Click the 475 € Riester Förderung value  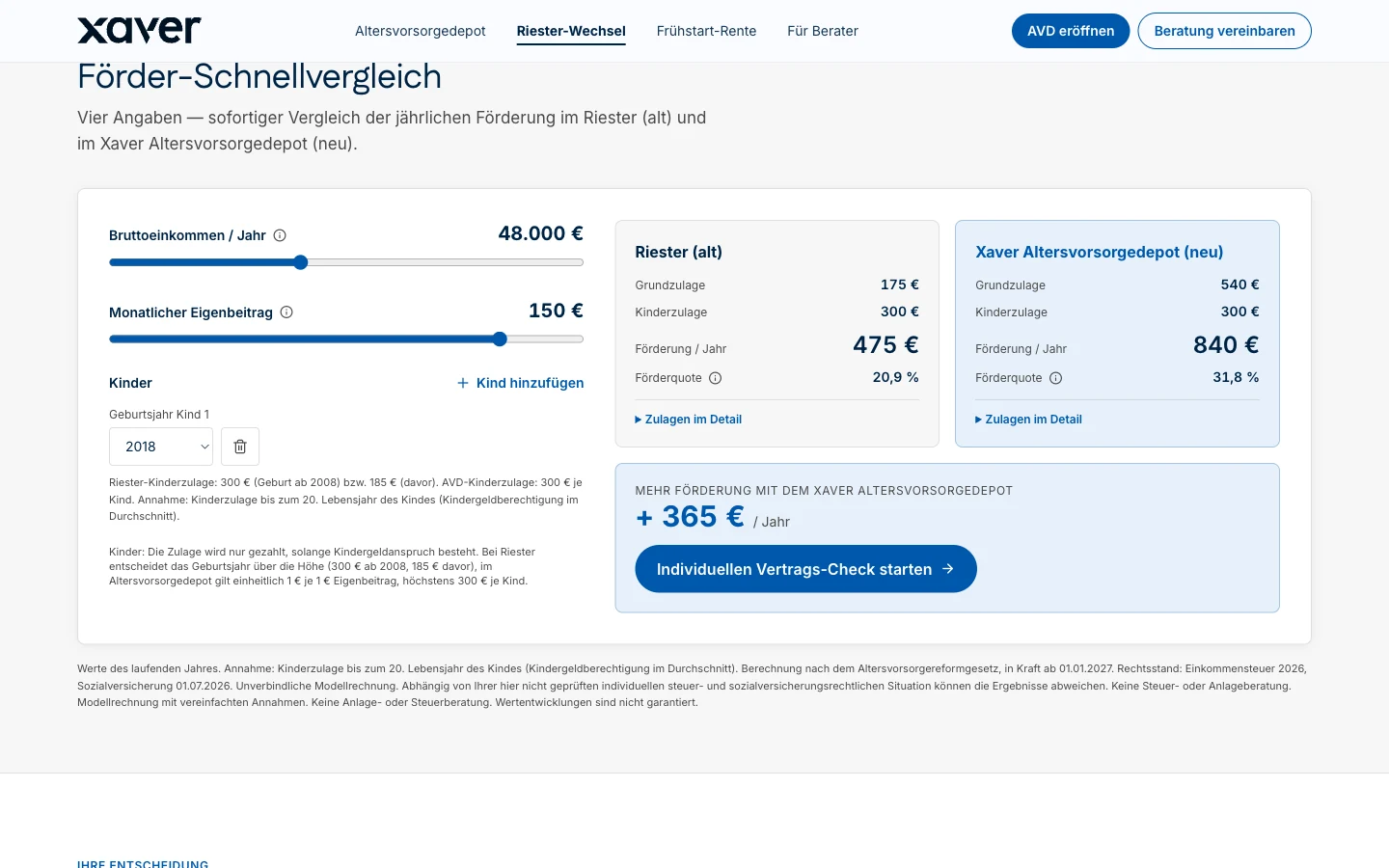(885, 344)
